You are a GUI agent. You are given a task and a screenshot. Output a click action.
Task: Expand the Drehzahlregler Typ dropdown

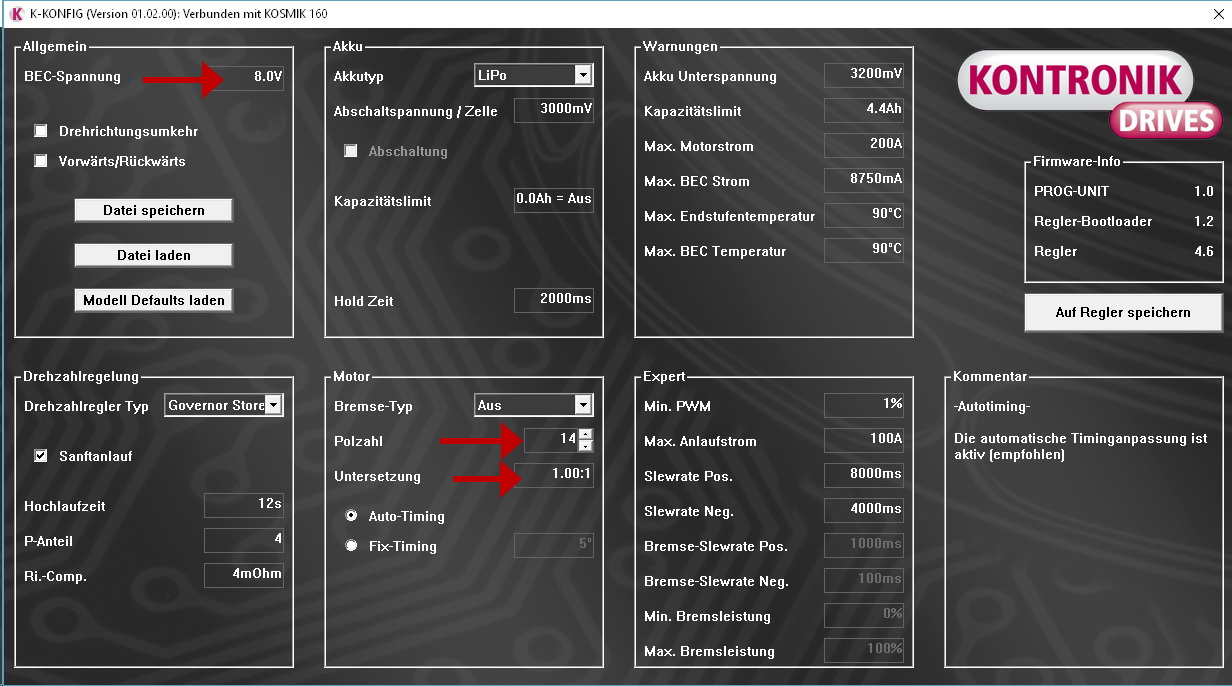[x=274, y=405]
